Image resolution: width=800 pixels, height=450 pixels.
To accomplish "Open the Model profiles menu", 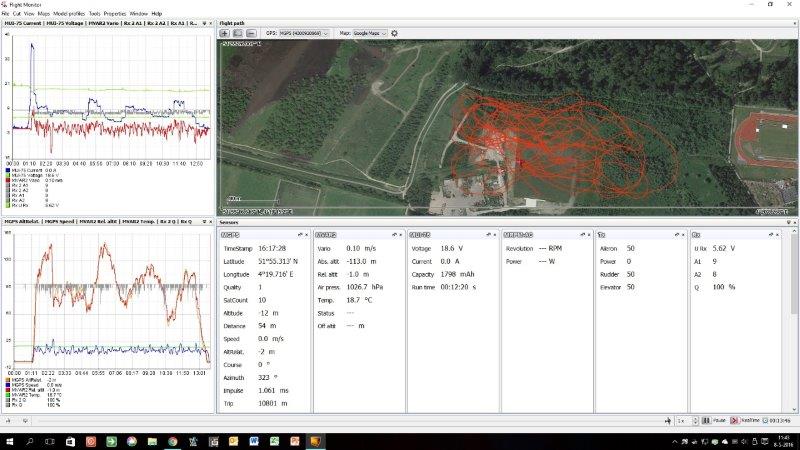I will 69,14.
